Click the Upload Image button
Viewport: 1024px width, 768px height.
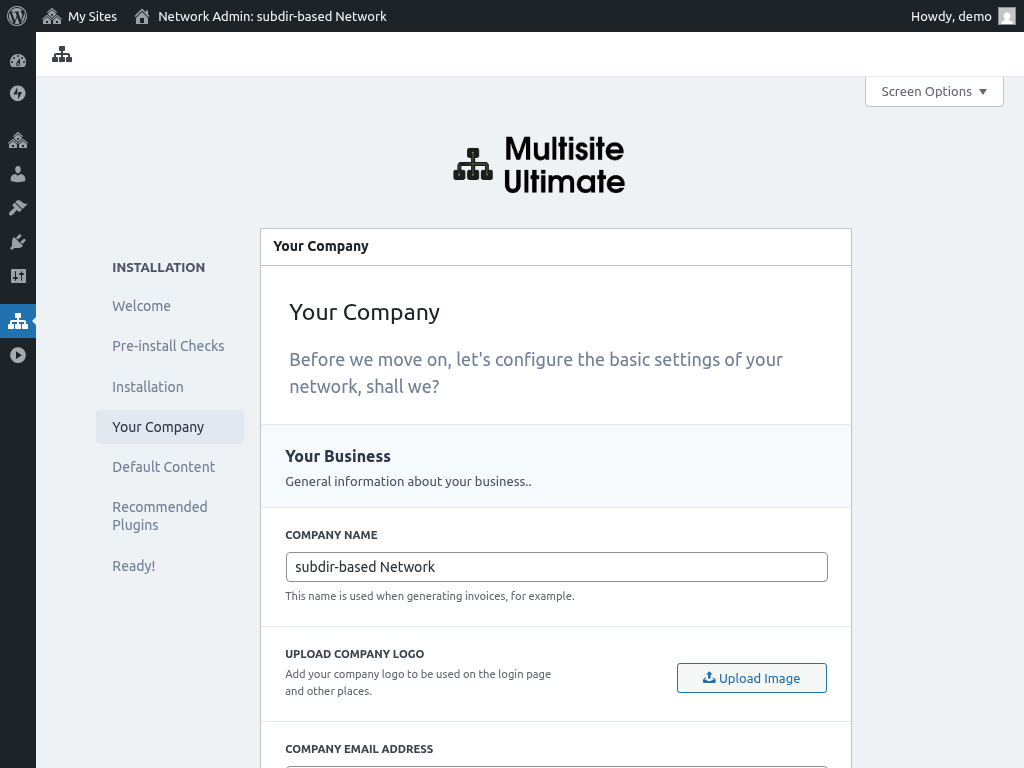(752, 678)
